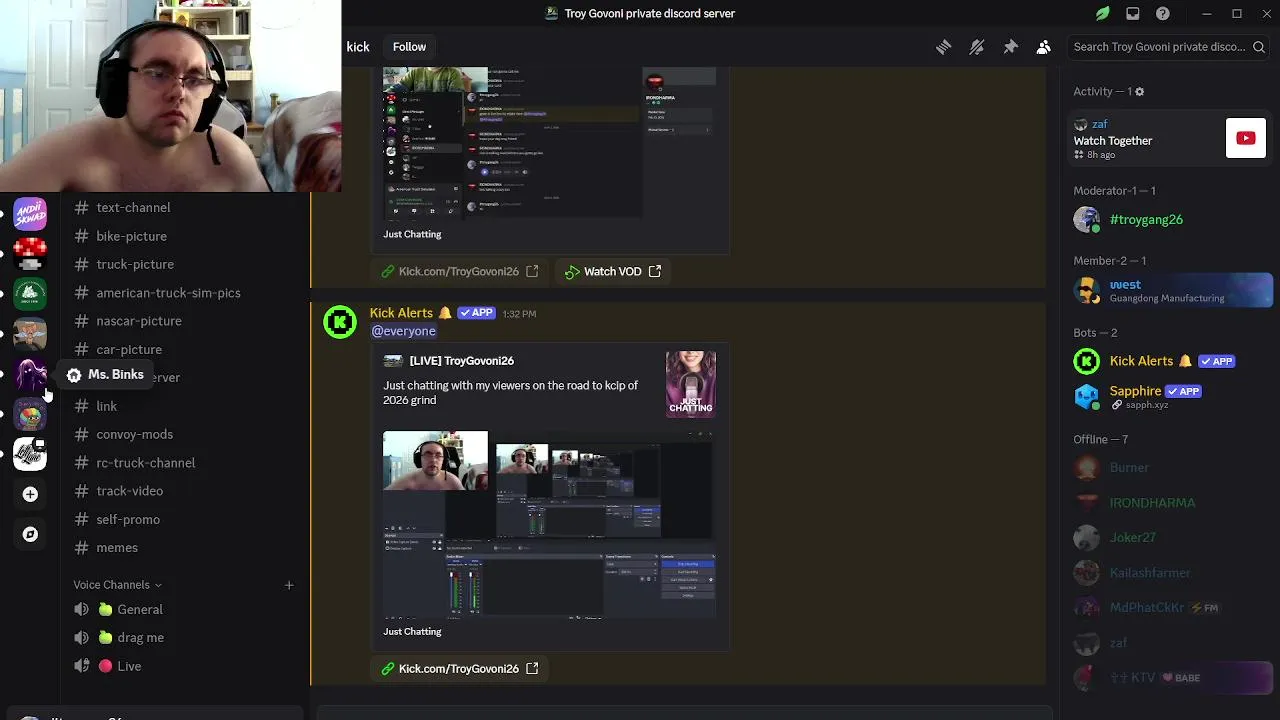Image resolution: width=1280 pixels, height=720 pixels.
Task: Click the Kick Alerts message author name
Action: pos(401,313)
